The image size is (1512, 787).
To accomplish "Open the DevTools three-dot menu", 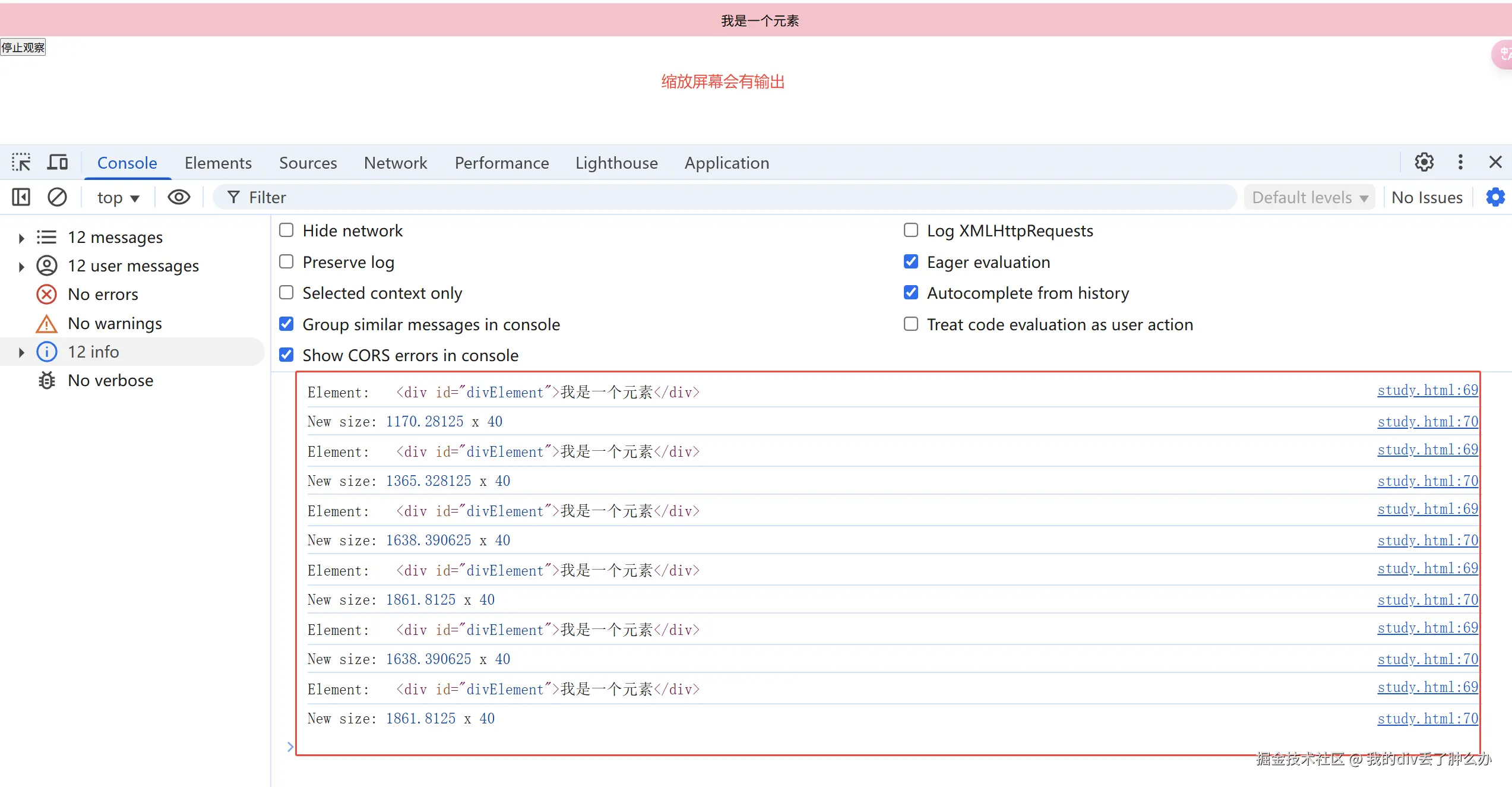I will point(1460,162).
